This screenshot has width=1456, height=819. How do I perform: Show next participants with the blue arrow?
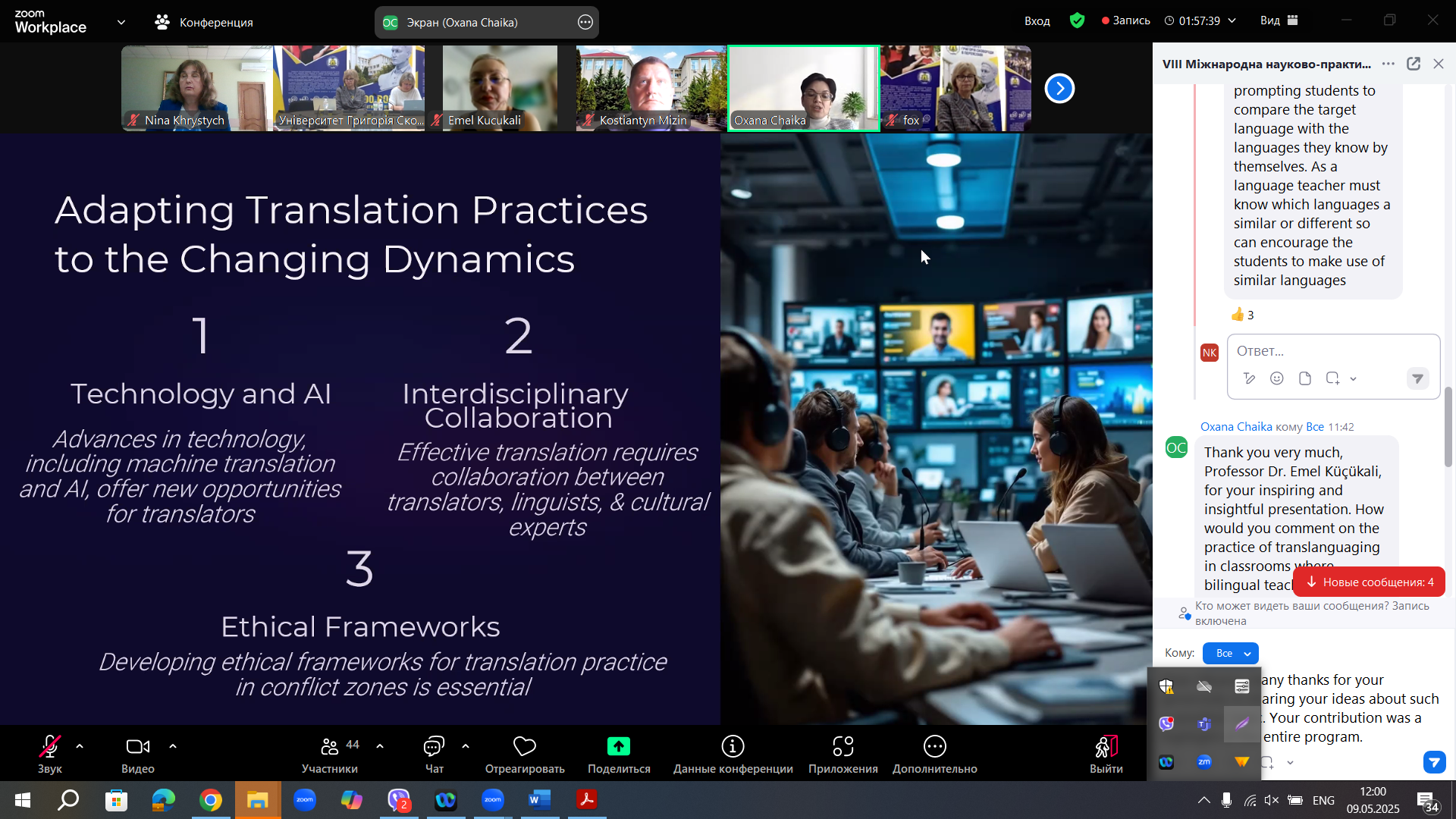click(x=1059, y=88)
